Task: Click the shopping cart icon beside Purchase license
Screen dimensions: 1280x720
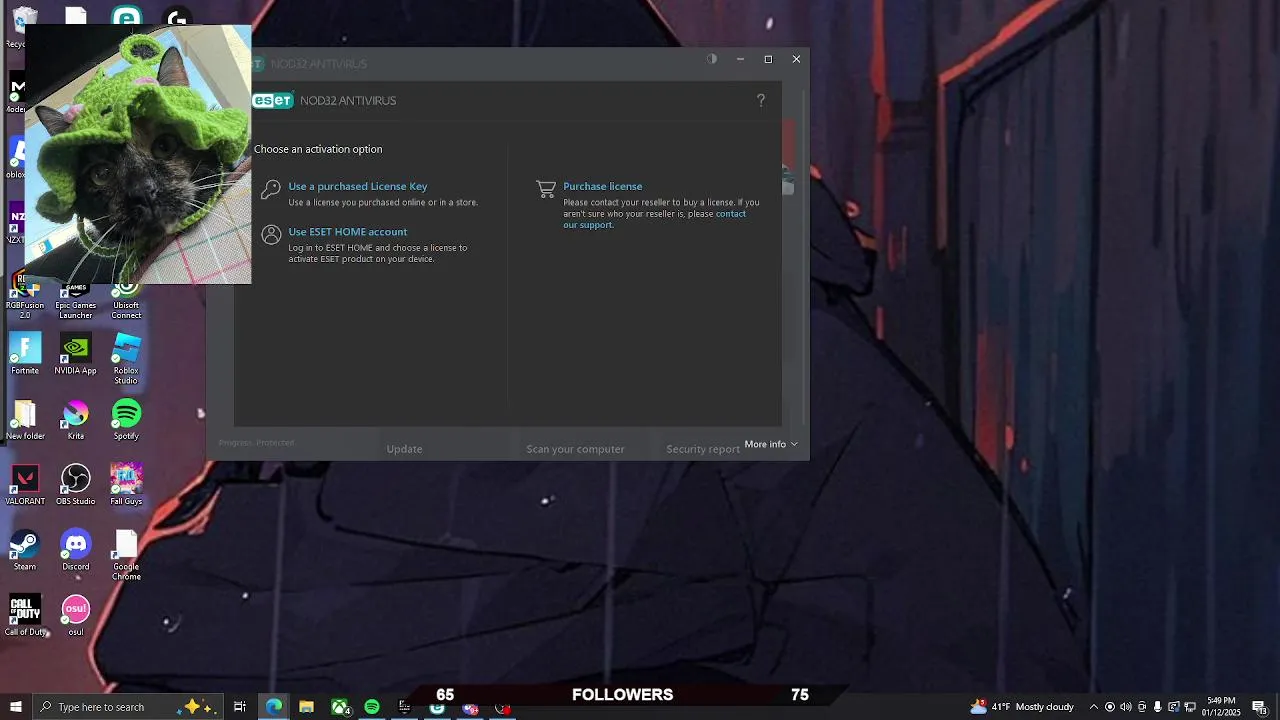Action: (546, 189)
